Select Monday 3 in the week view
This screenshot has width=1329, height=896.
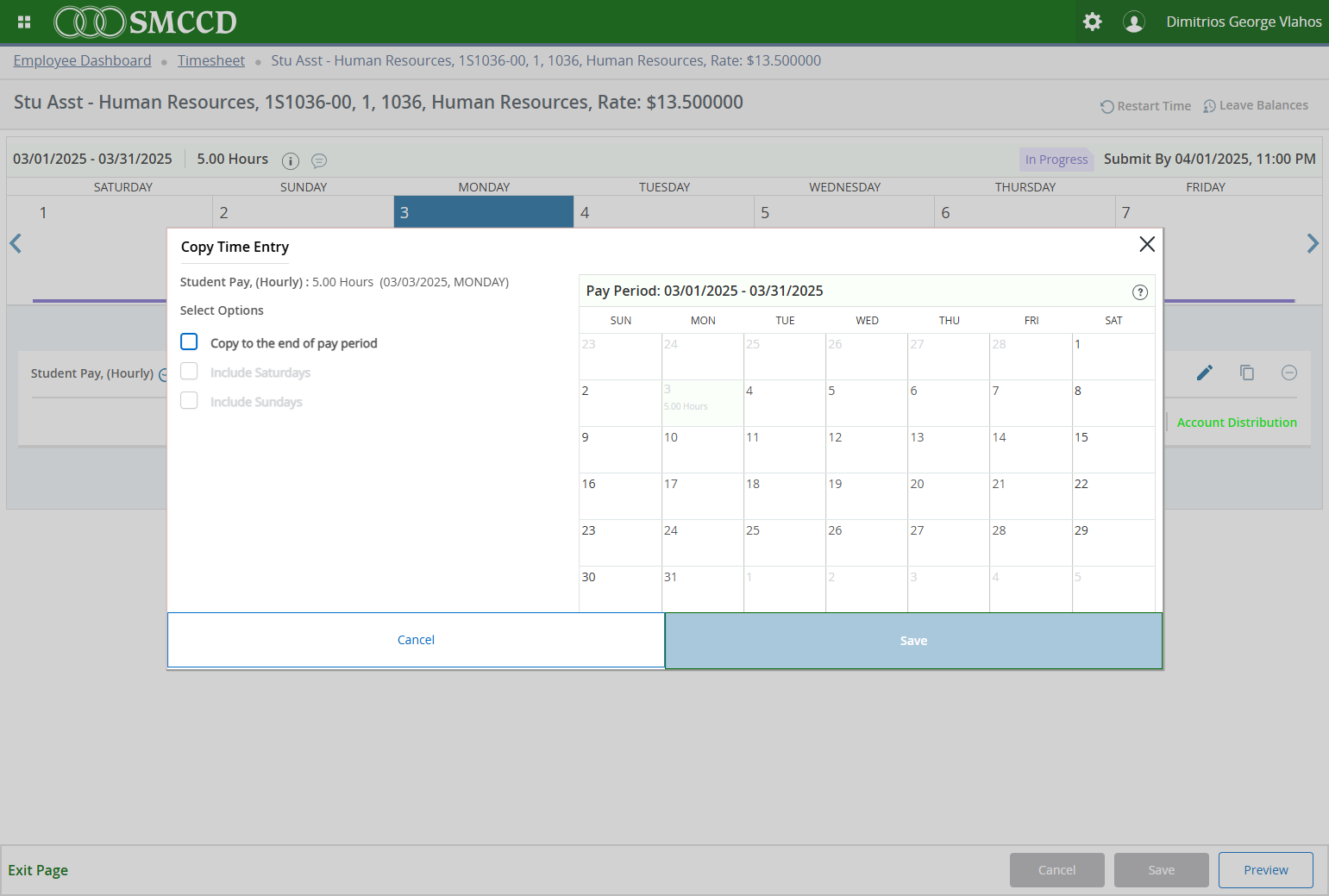click(x=484, y=212)
